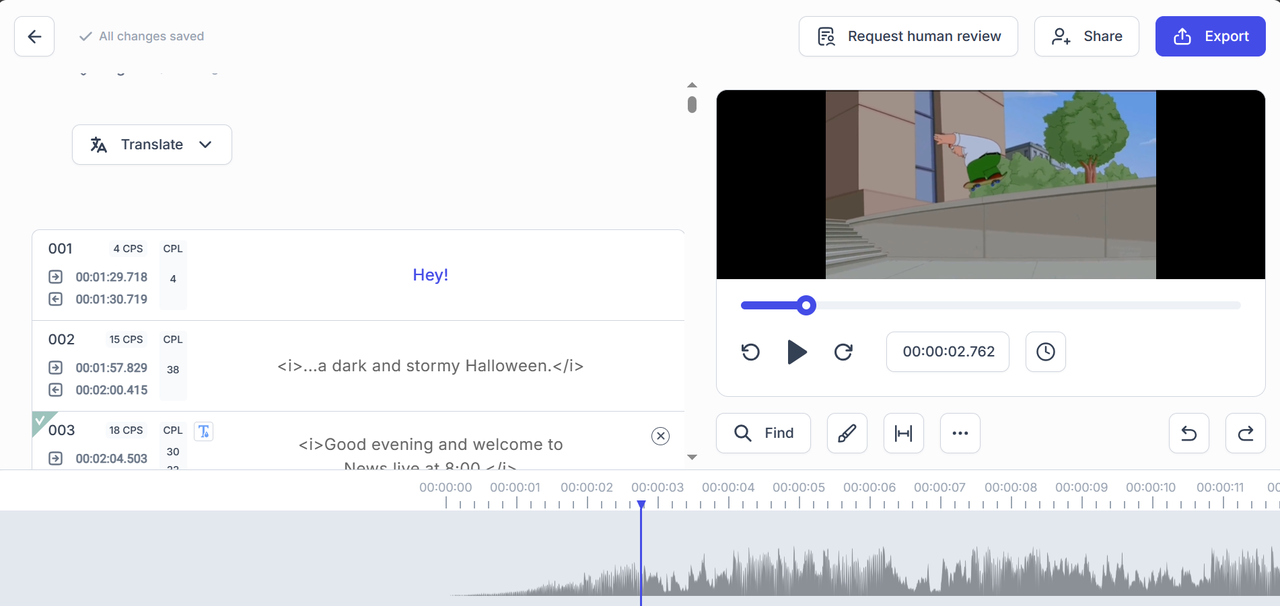Viewport: 1280px width, 606px height.
Task: Click the 'All changes saved' status
Action: (141, 36)
